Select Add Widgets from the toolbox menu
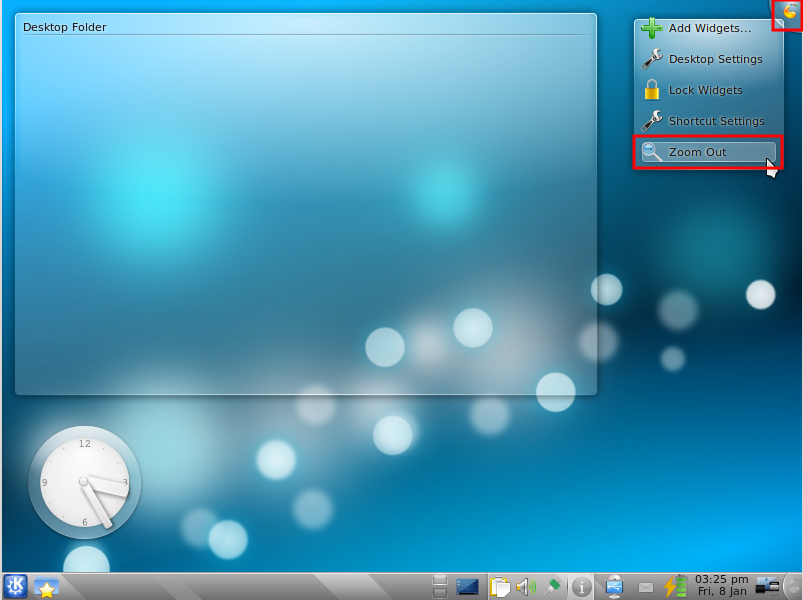 [x=708, y=28]
